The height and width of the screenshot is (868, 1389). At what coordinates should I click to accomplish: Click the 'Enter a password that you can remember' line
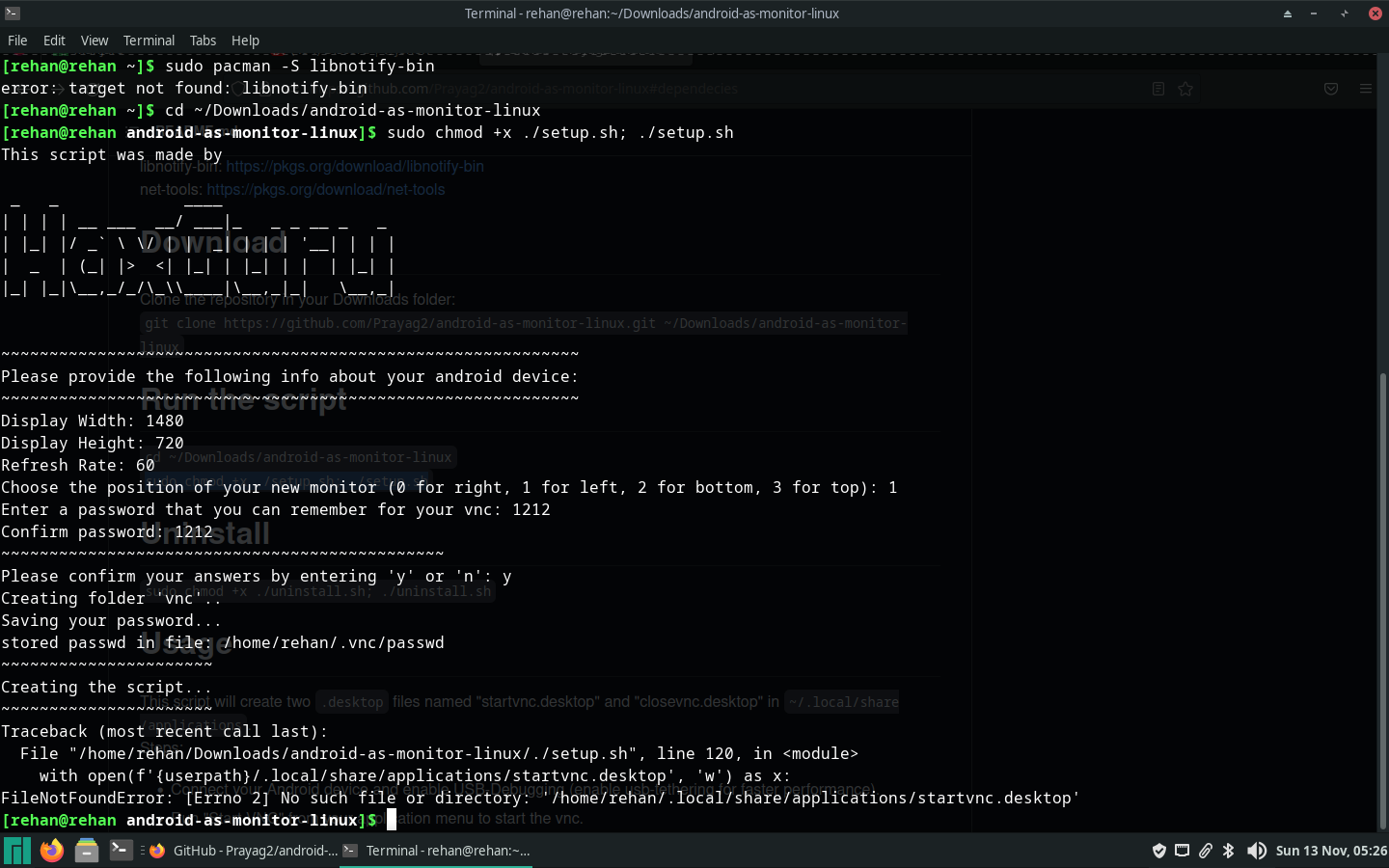tap(276, 509)
